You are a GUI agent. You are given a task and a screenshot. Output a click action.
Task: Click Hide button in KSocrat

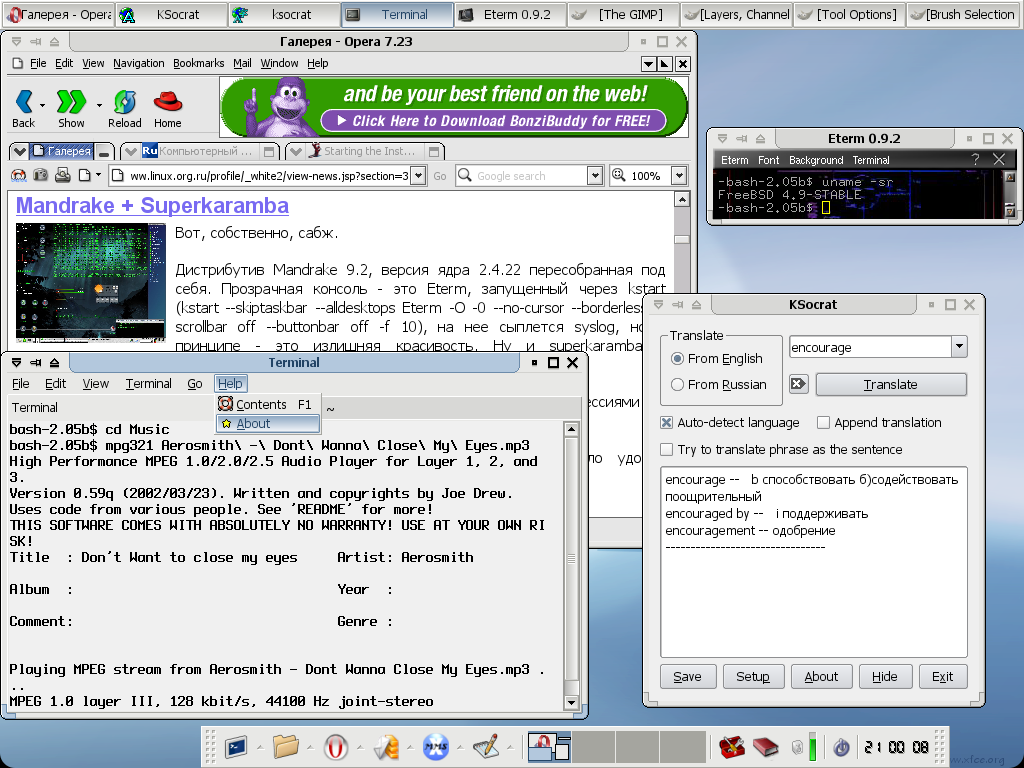(885, 677)
